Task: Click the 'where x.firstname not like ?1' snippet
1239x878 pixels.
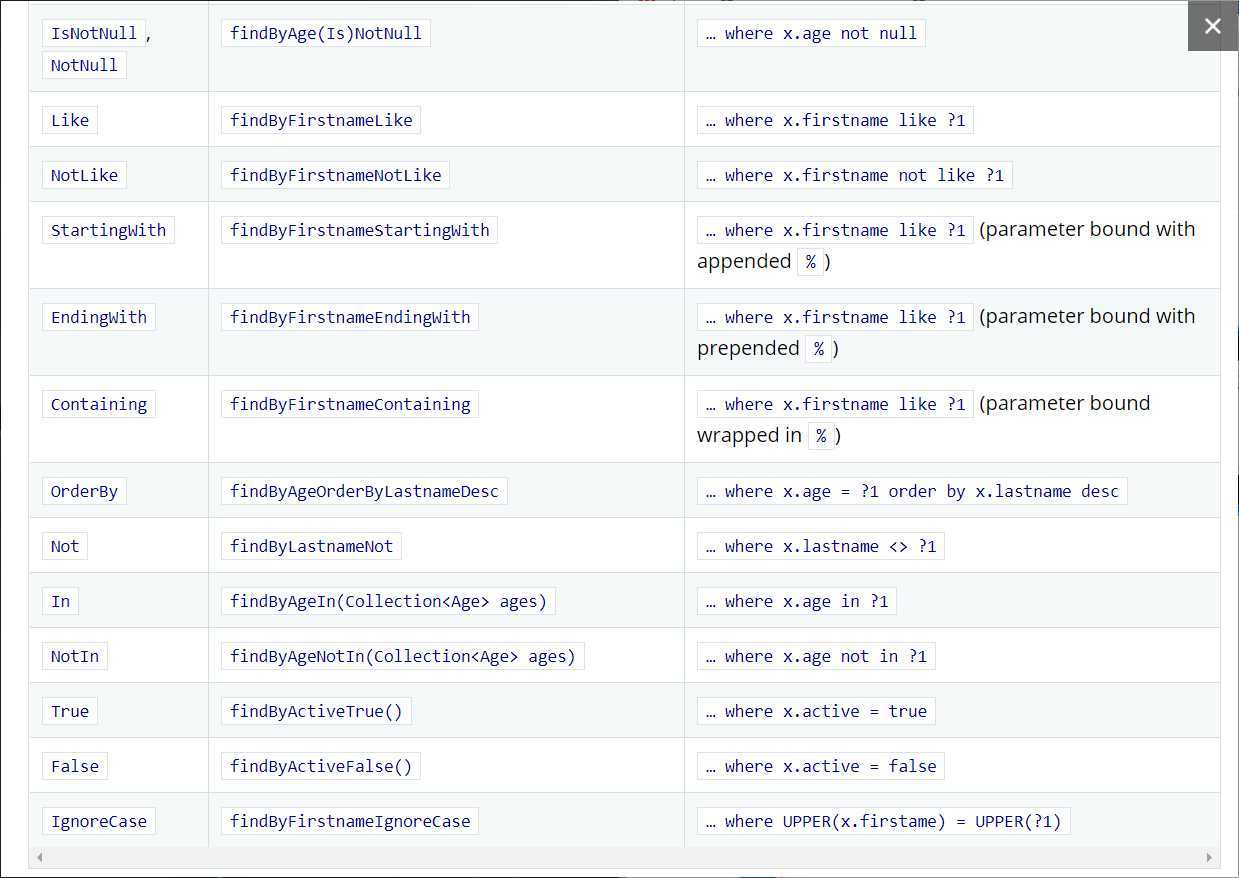Action: click(x=854, y=175)
